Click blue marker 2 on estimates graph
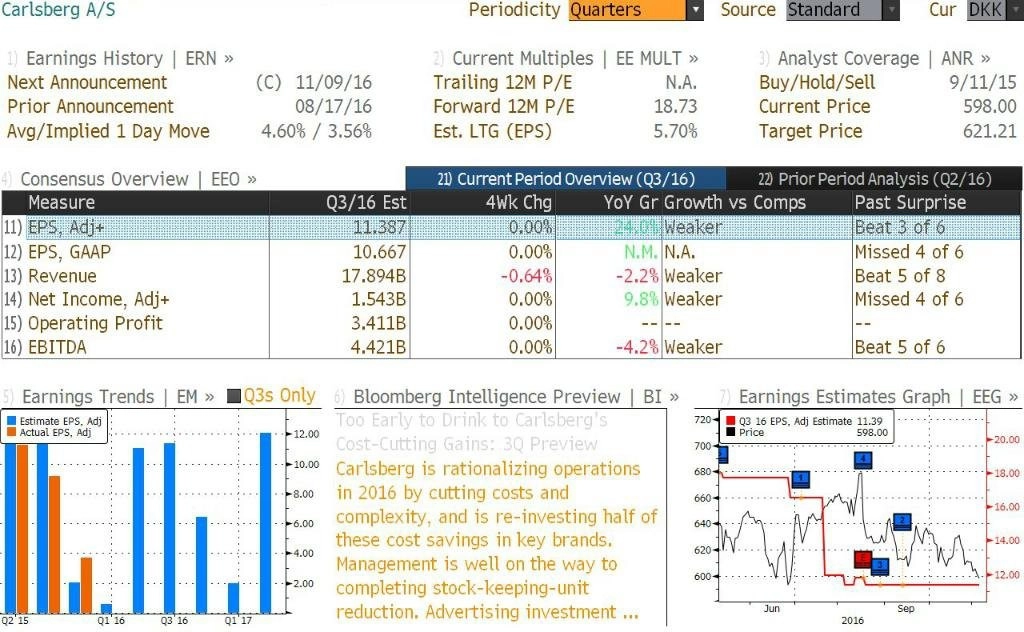This screenshot has width=1024, height=632. 902,521
